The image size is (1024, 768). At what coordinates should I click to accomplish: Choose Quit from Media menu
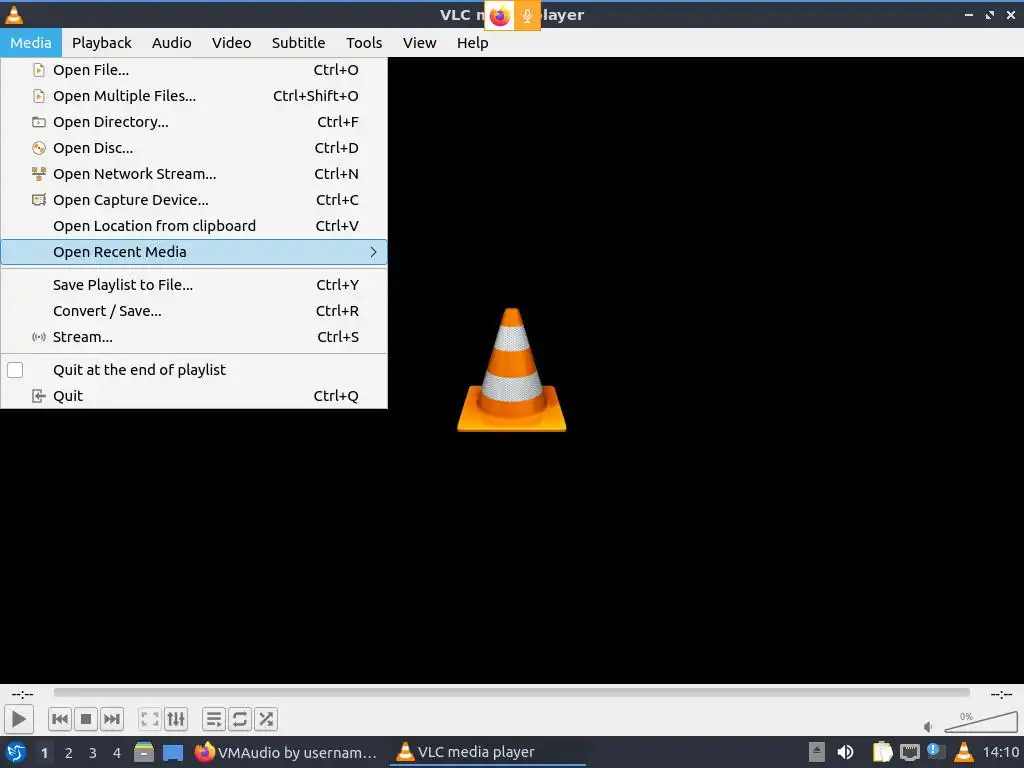(194, 396)
